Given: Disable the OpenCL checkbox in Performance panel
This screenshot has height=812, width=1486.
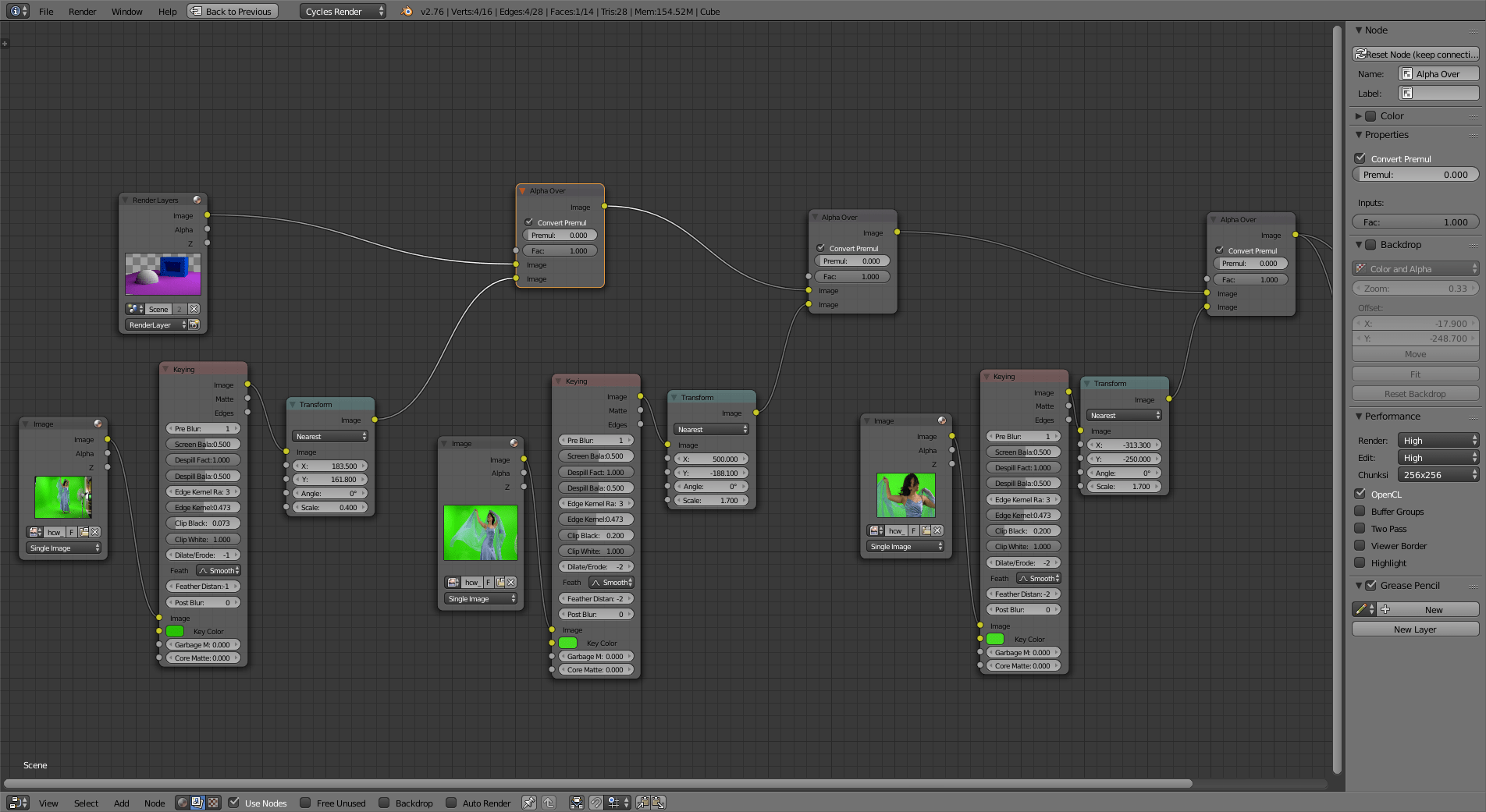Looking at the screenshot, I should coord(1360,494).
